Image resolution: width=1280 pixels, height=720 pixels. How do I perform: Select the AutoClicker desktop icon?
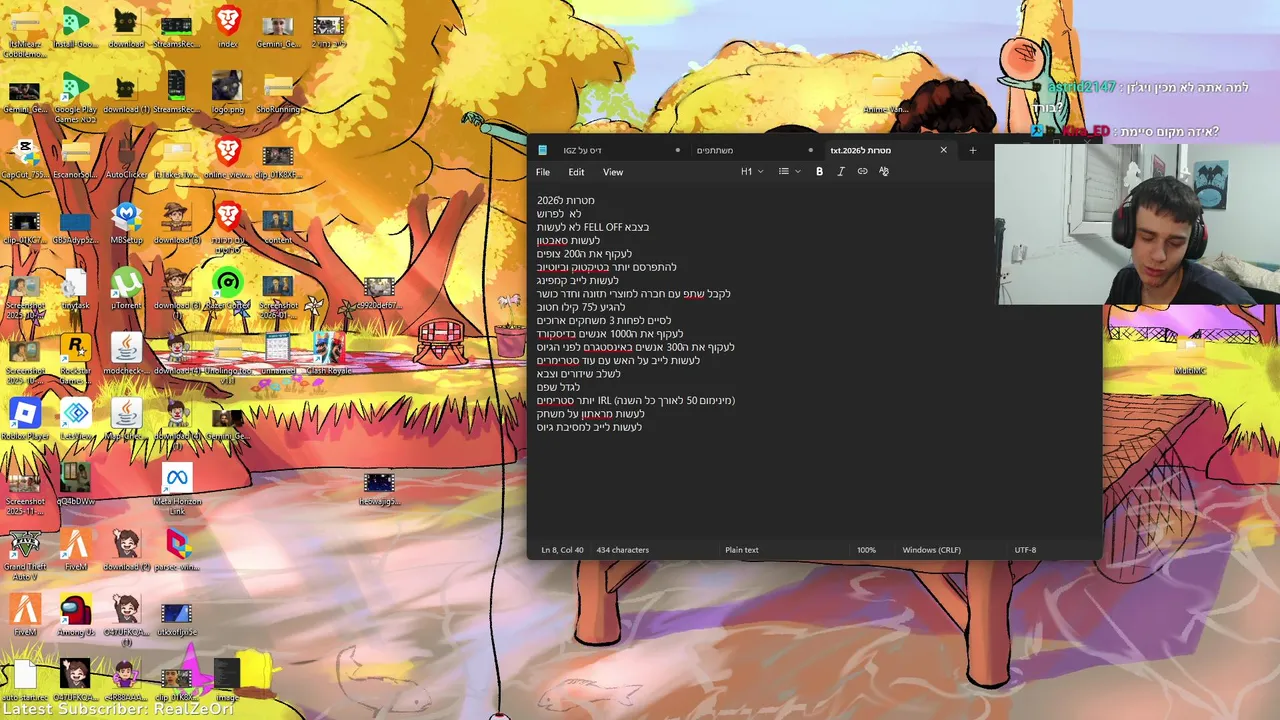tap(126, 159)
